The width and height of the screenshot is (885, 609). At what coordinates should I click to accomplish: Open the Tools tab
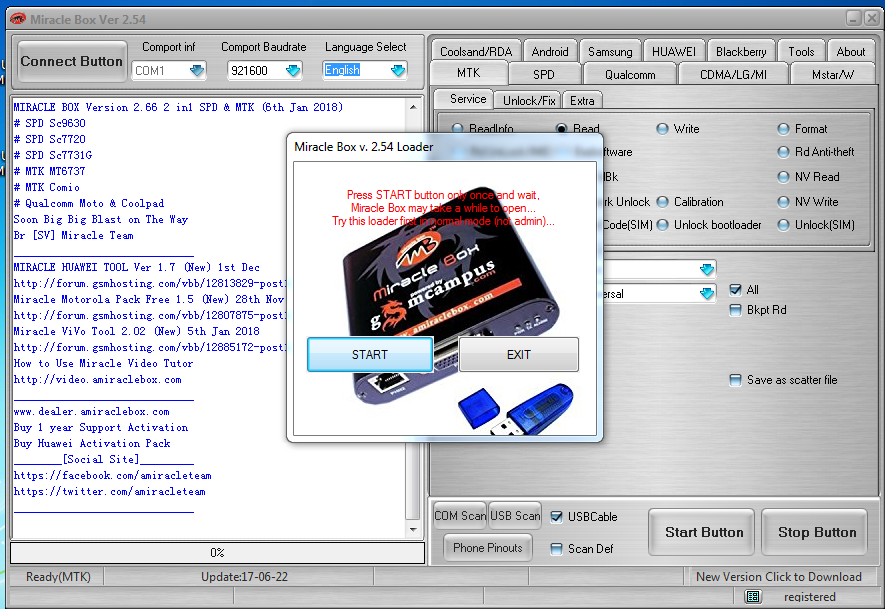point(801,52)
